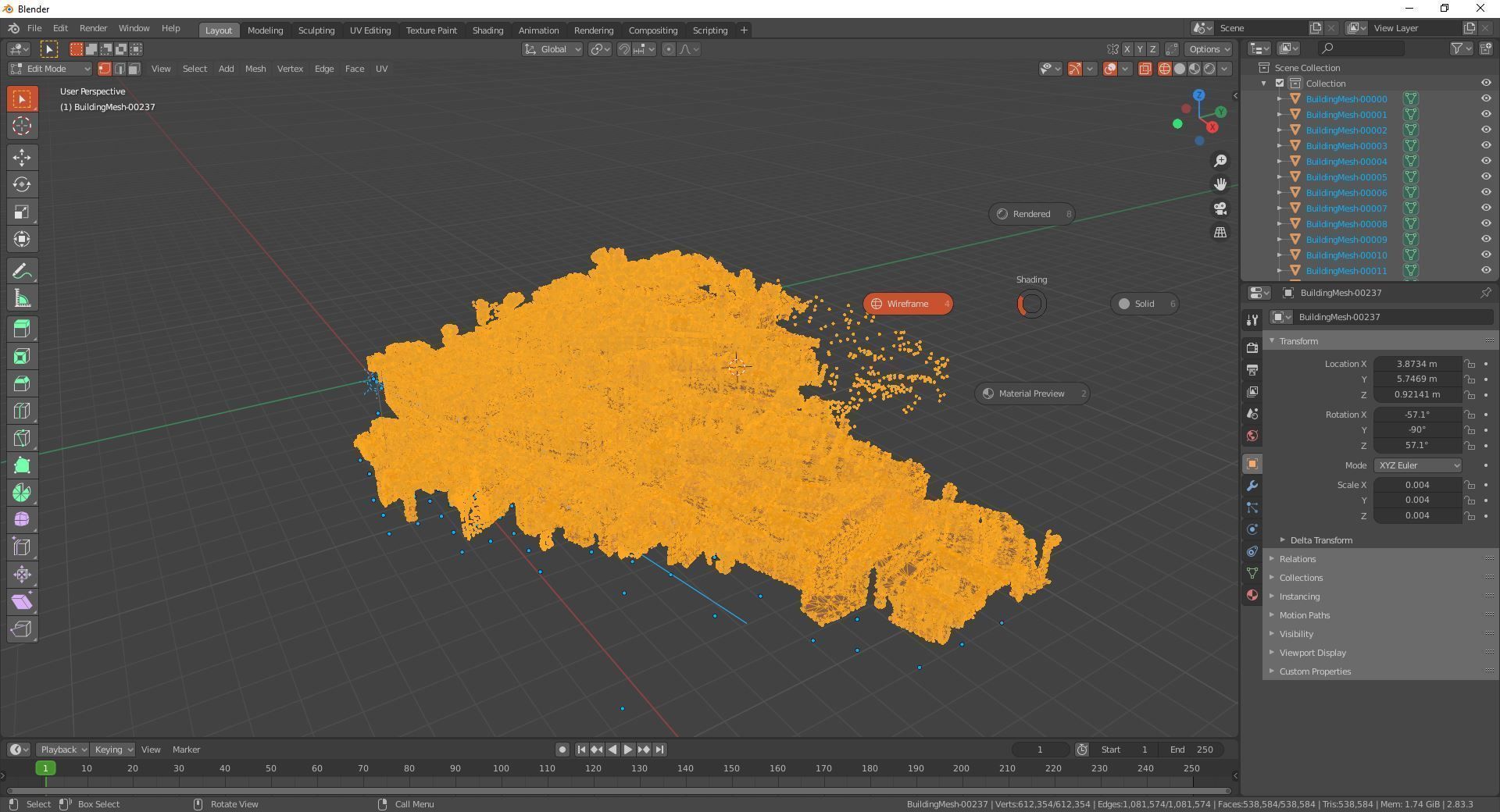
Task: Choose Solid in the shading pie menu
Action: (1145, 304)
